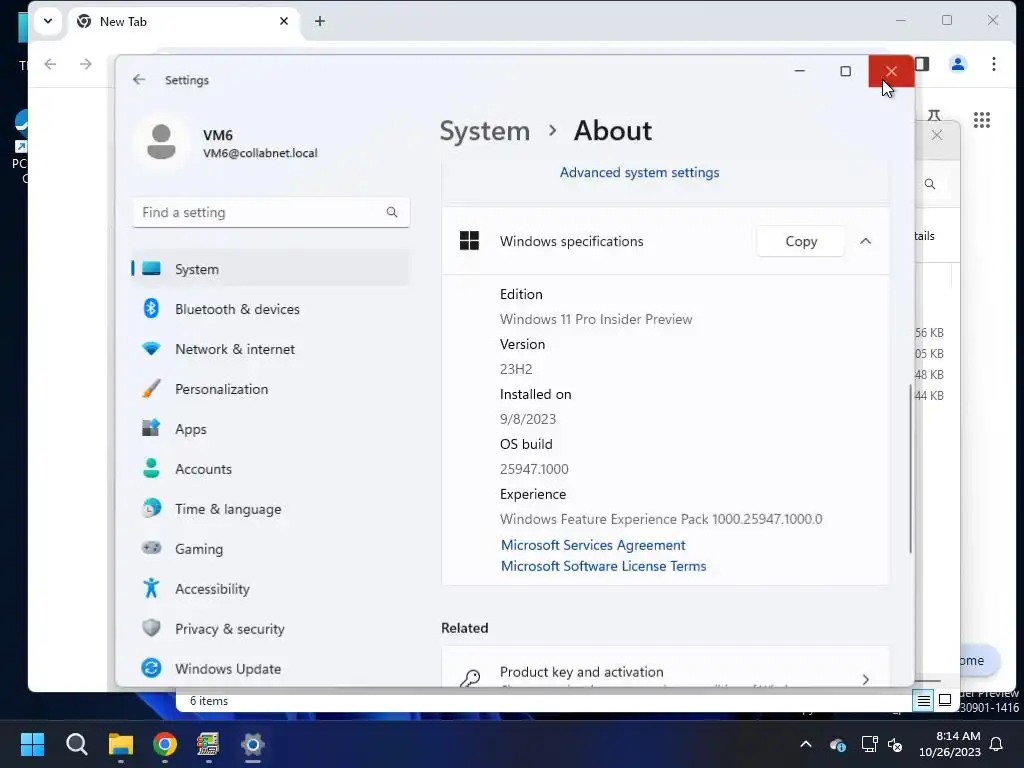Viewport: 1024px width, 768px height.
Task: Open the Microsoft Software License Terms link
Action: coord(603,566)
